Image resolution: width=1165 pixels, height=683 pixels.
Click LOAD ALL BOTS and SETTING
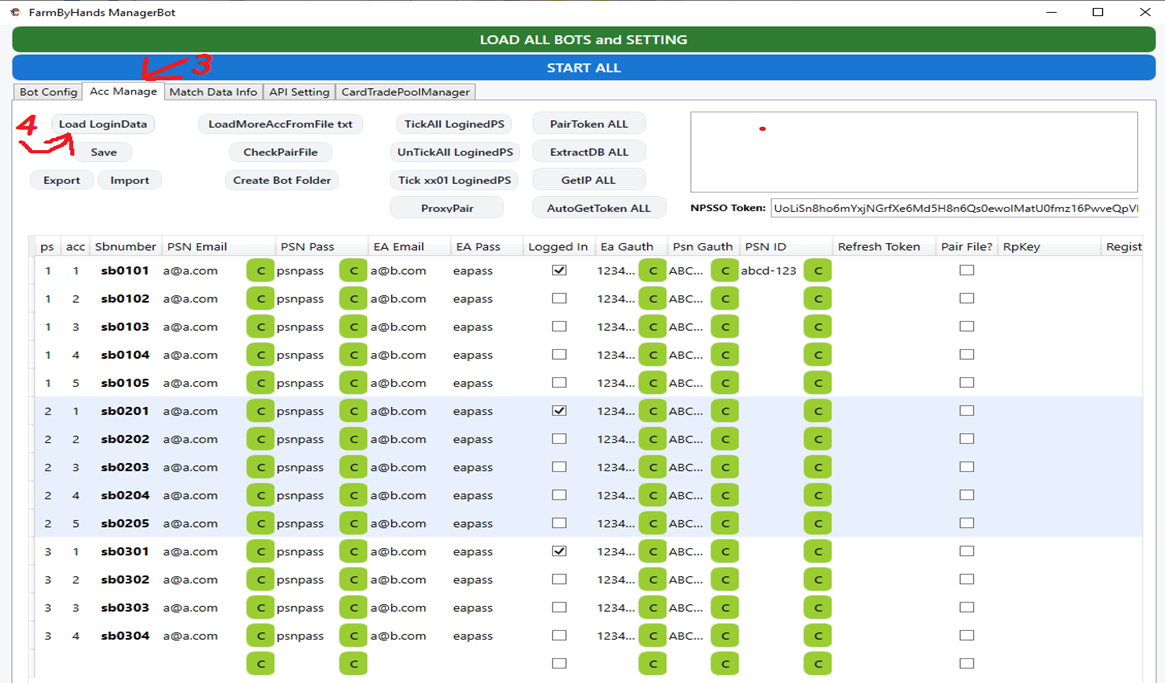[x=583, y=39]
